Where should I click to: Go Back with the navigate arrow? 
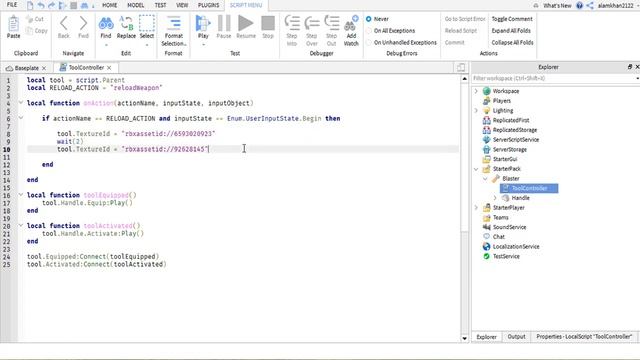[64, 23]
